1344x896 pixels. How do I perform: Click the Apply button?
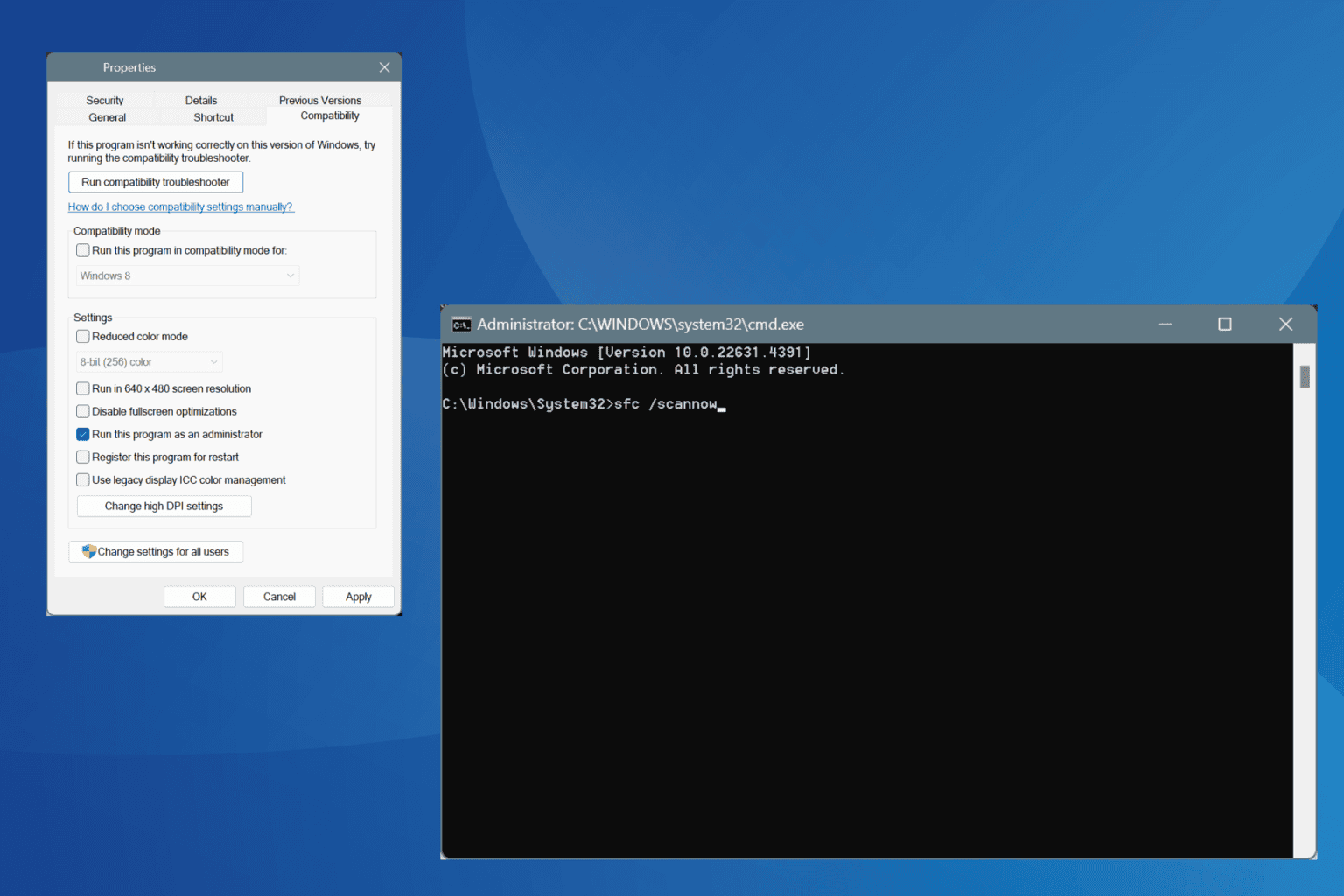click(359, 597)
